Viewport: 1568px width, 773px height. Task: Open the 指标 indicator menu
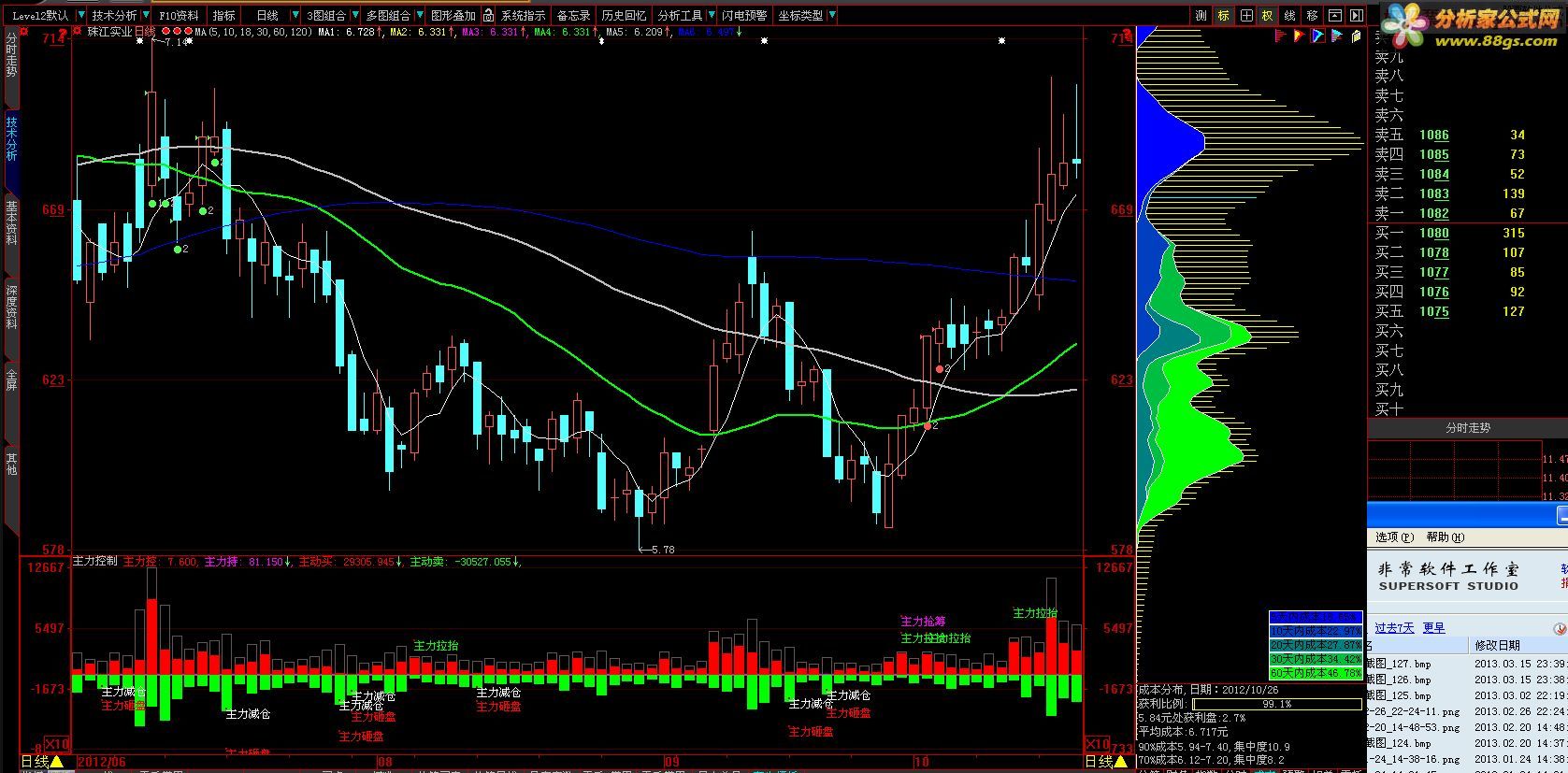coord(223,16)
